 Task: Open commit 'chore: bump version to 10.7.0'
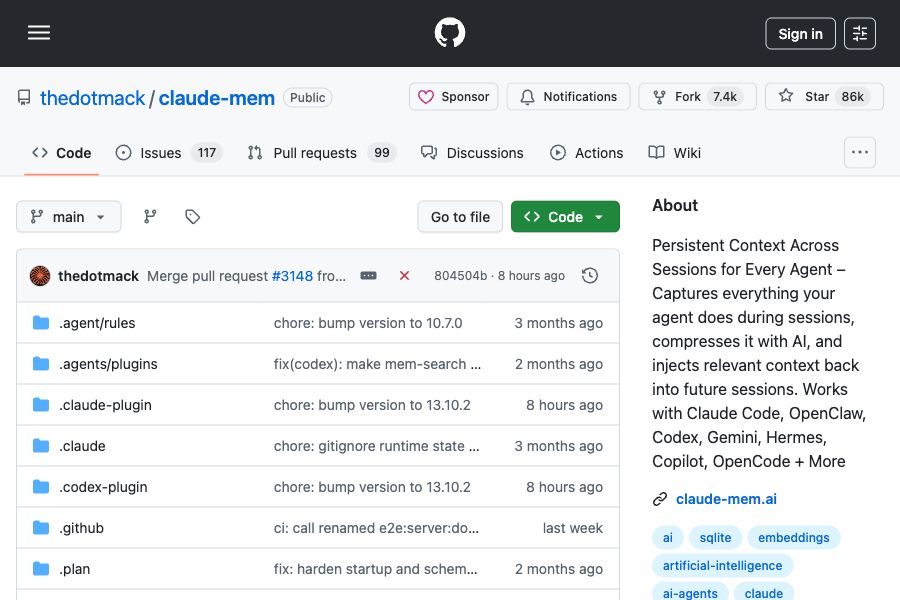pyautogui.click(x=368, y=323)
